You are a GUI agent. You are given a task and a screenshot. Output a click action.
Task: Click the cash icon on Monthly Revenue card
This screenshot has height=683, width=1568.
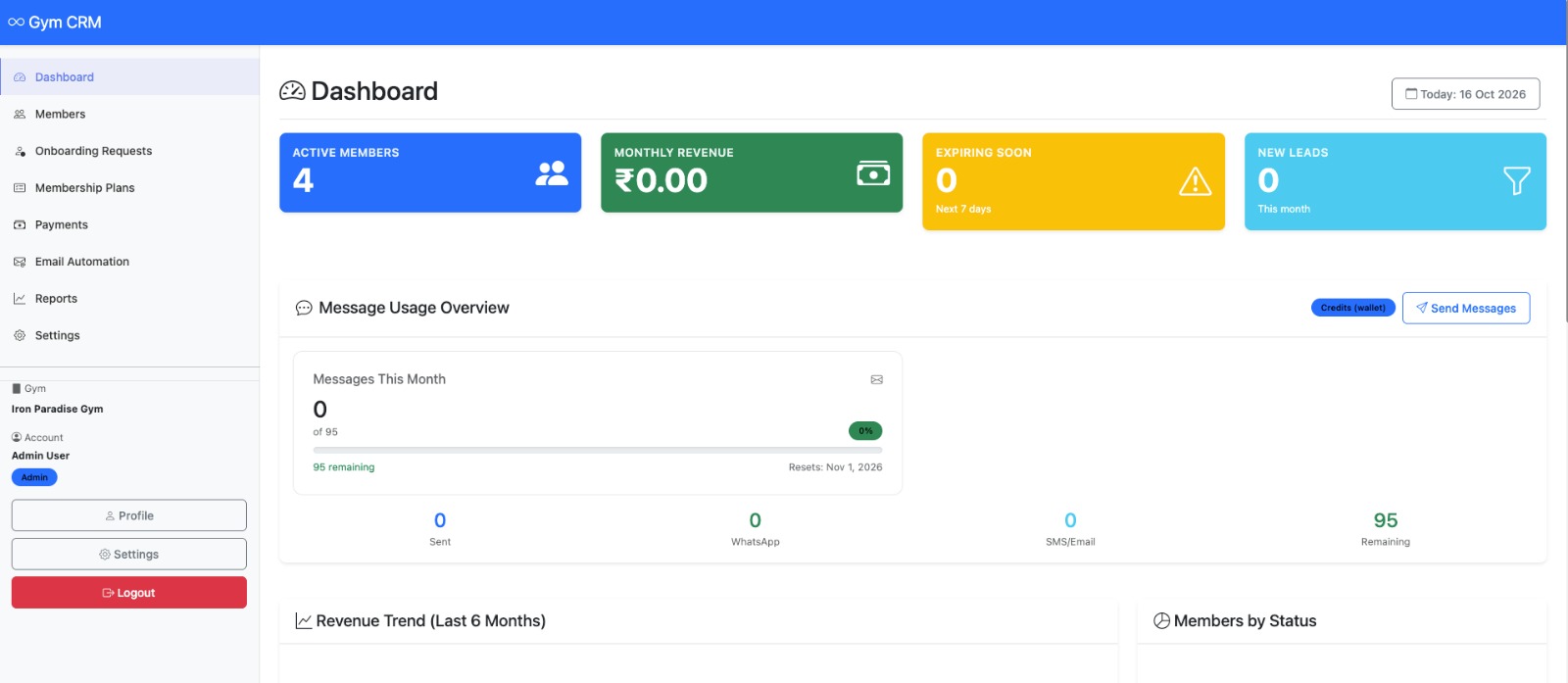coord(873,173)
